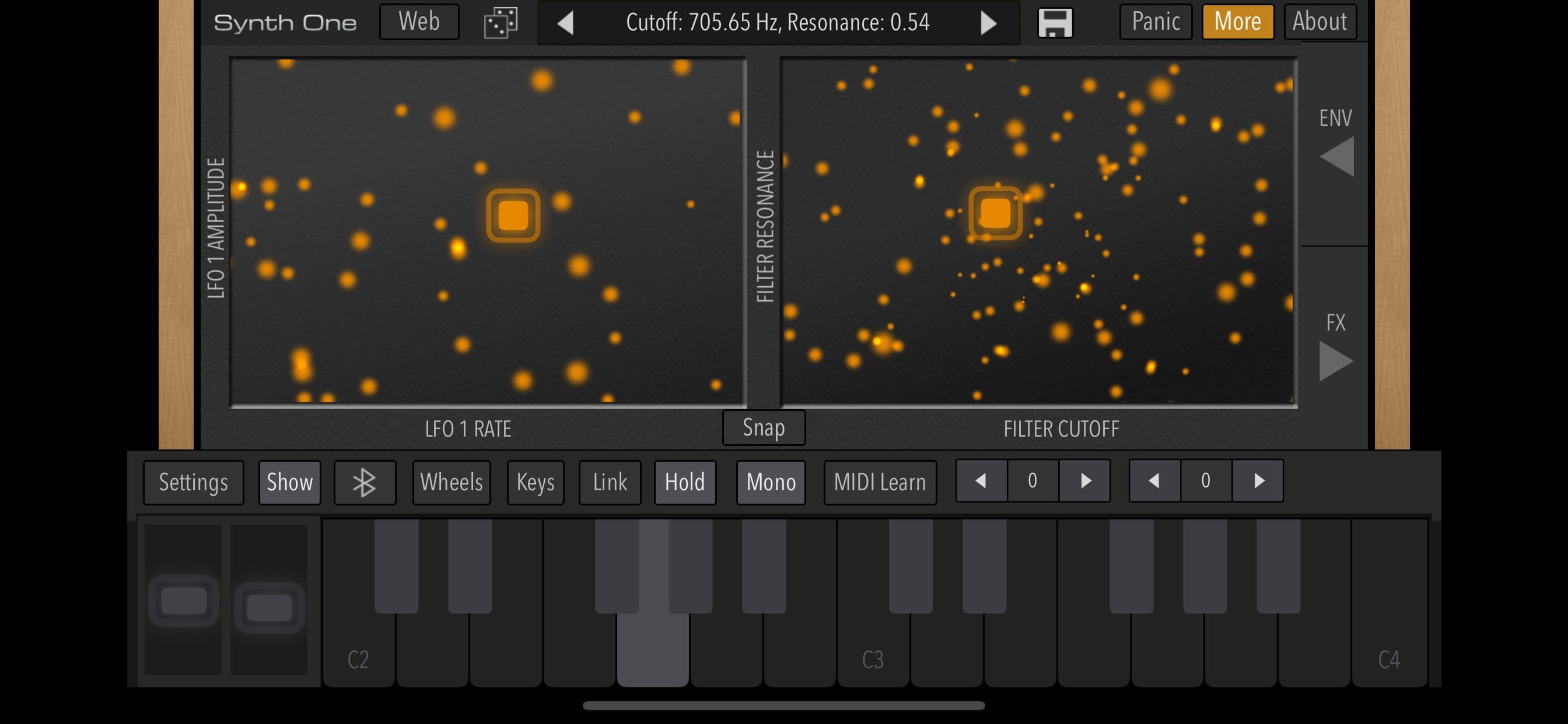Image resolution: width=1568 pixels, height=724 pixels.
Task: Toggle the Hold button
Action: [685, 483]
